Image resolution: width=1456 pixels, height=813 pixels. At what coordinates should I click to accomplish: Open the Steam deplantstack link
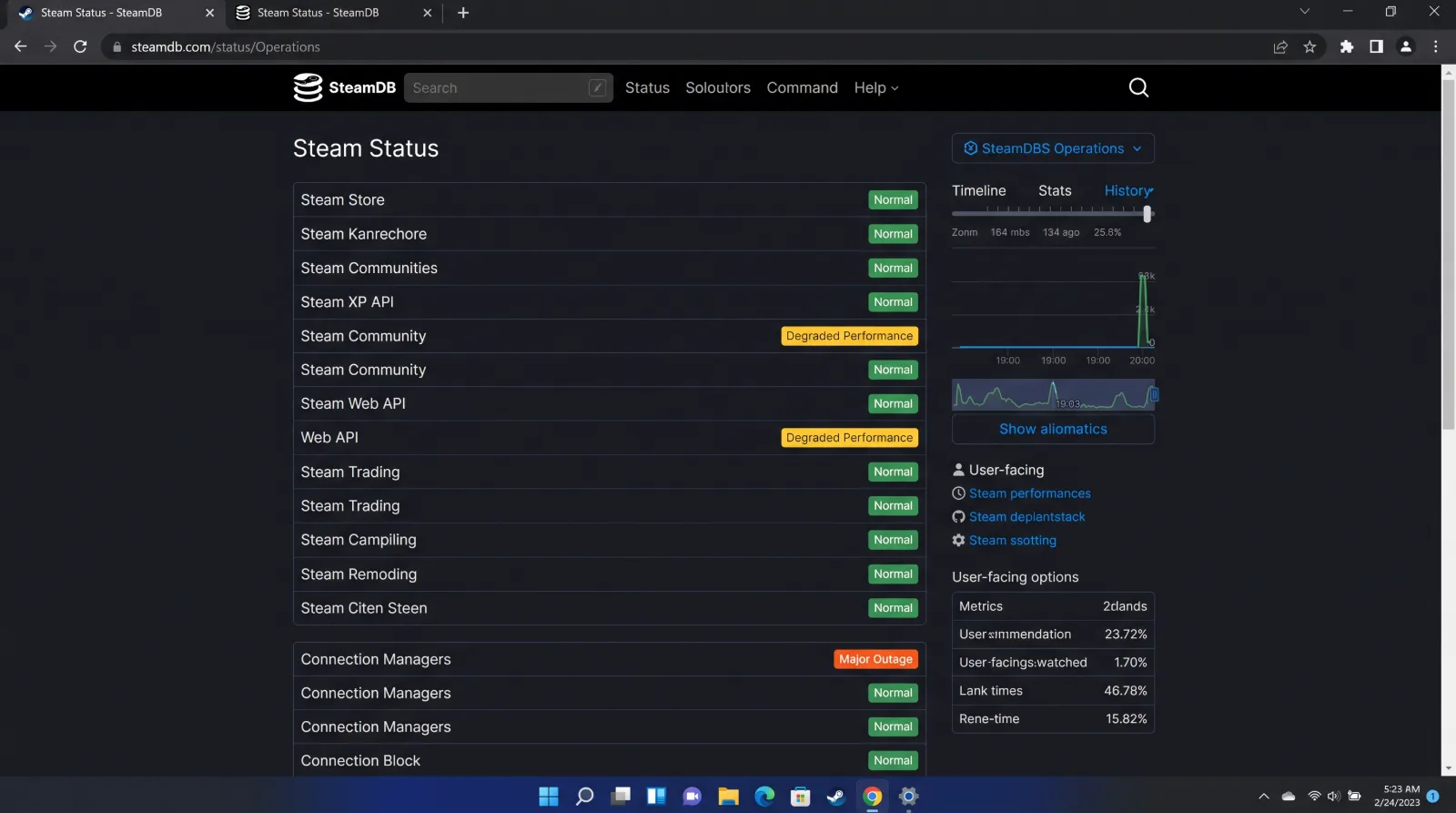point(1027,516)
